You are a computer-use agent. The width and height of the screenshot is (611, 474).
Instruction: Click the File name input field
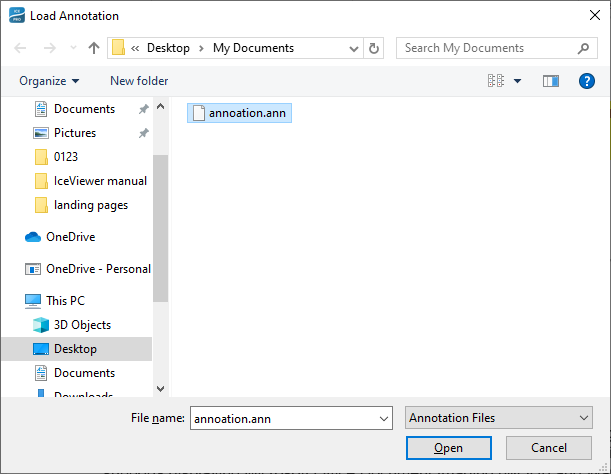284,418
